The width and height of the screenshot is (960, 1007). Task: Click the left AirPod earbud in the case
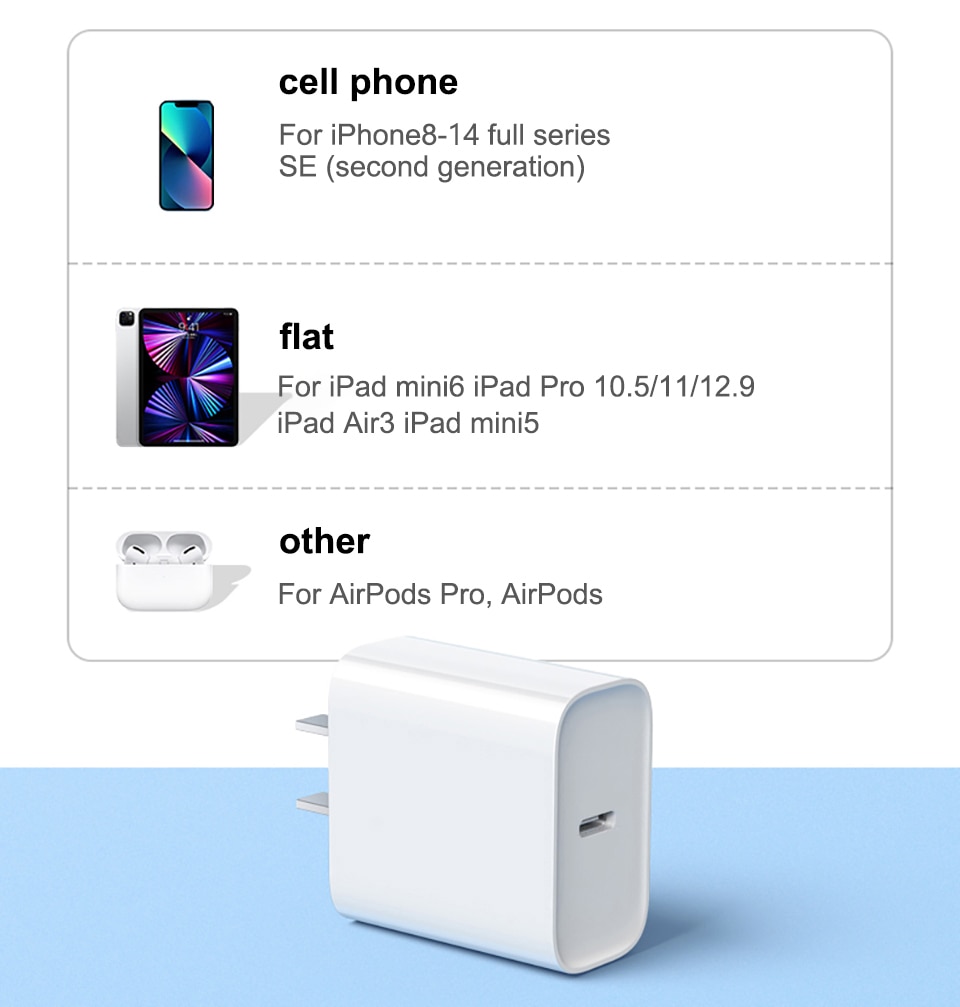click(139, 548)
